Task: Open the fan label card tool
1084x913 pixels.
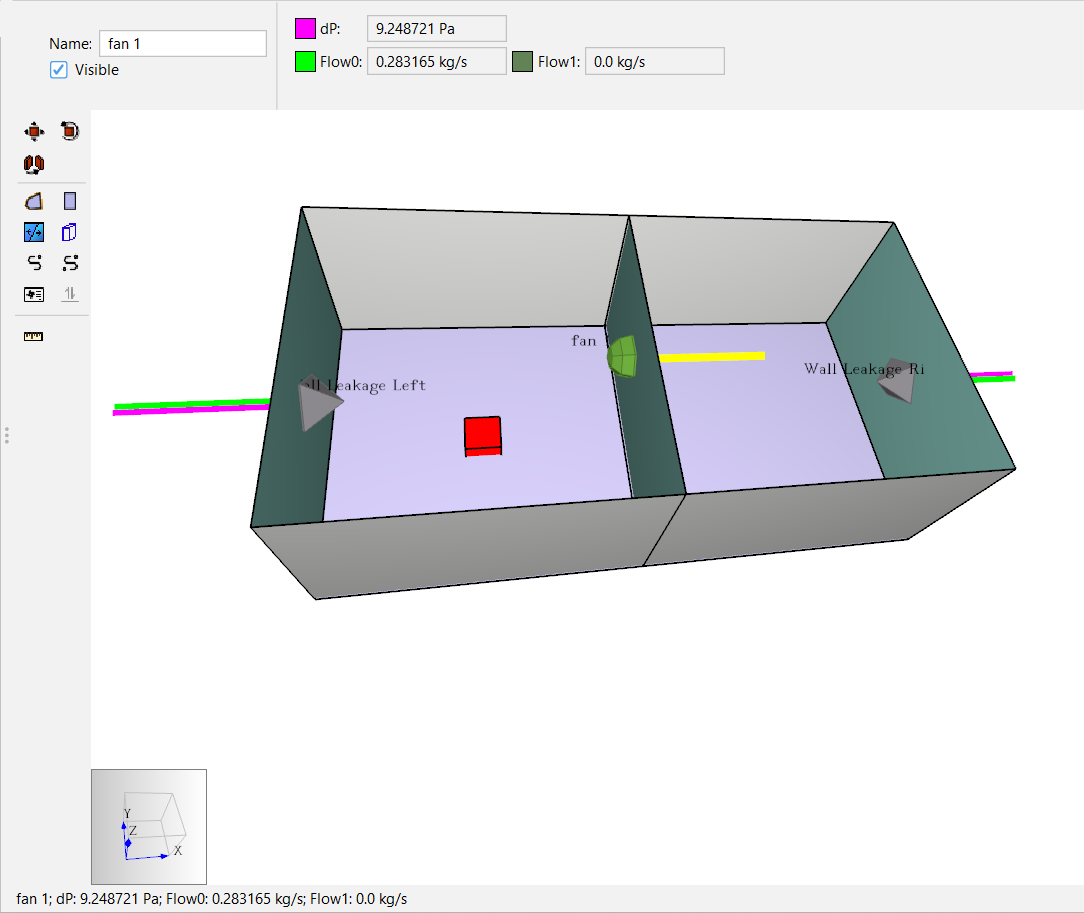Action: (x=34, y=294)
